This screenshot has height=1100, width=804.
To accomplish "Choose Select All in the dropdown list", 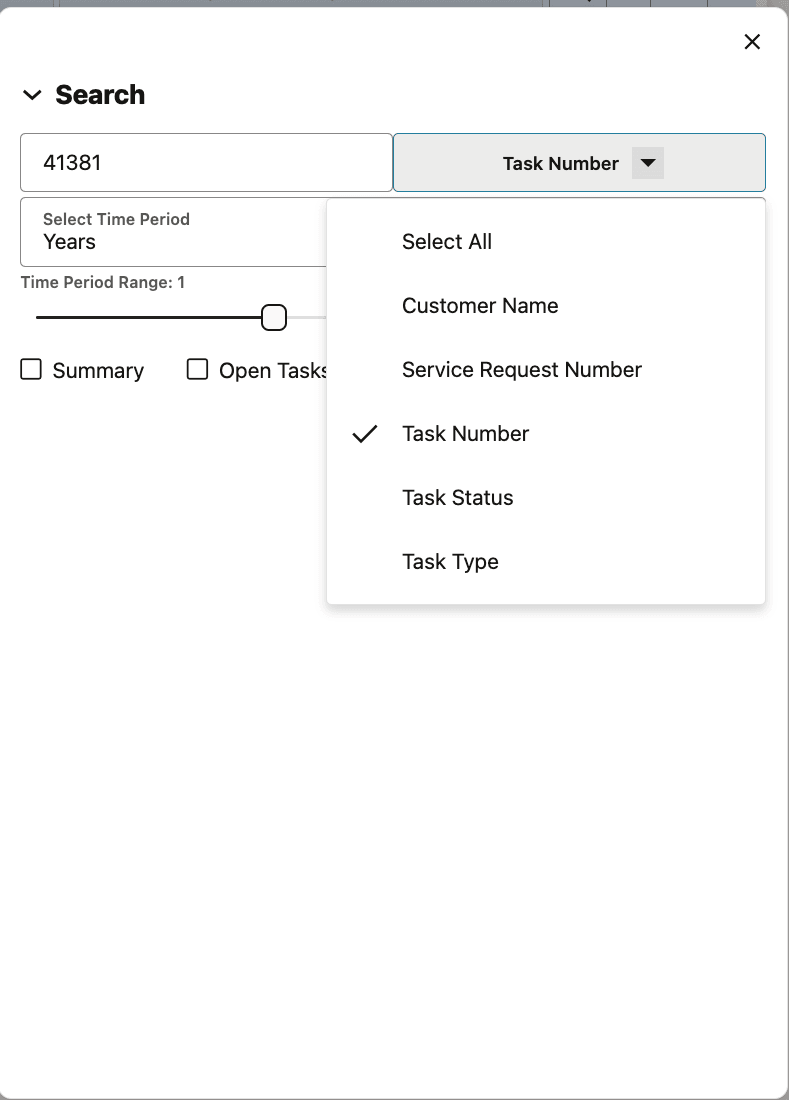I will pos(447,242).
